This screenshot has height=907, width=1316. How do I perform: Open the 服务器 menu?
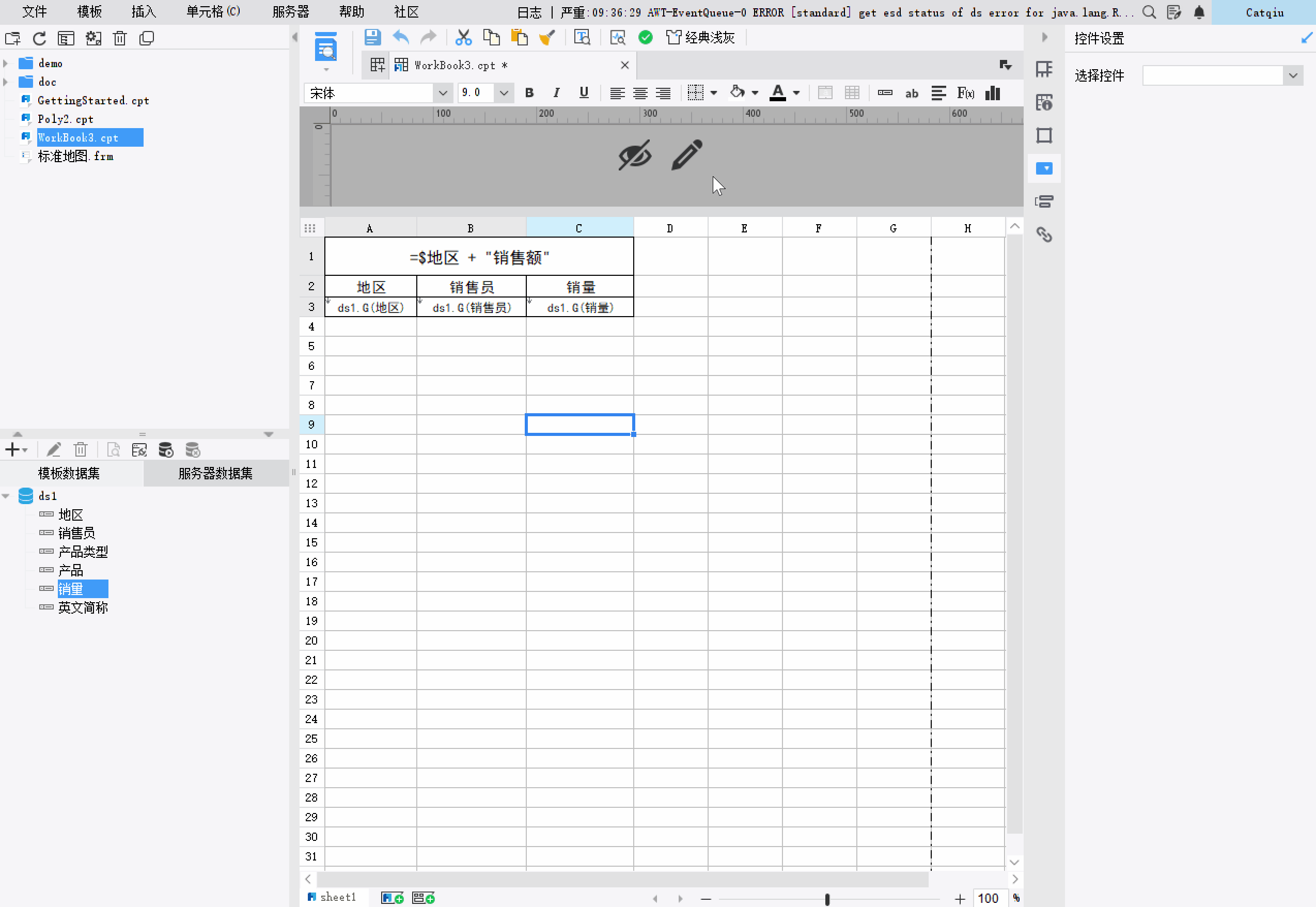pyautogui.click(x=290, y=12)
